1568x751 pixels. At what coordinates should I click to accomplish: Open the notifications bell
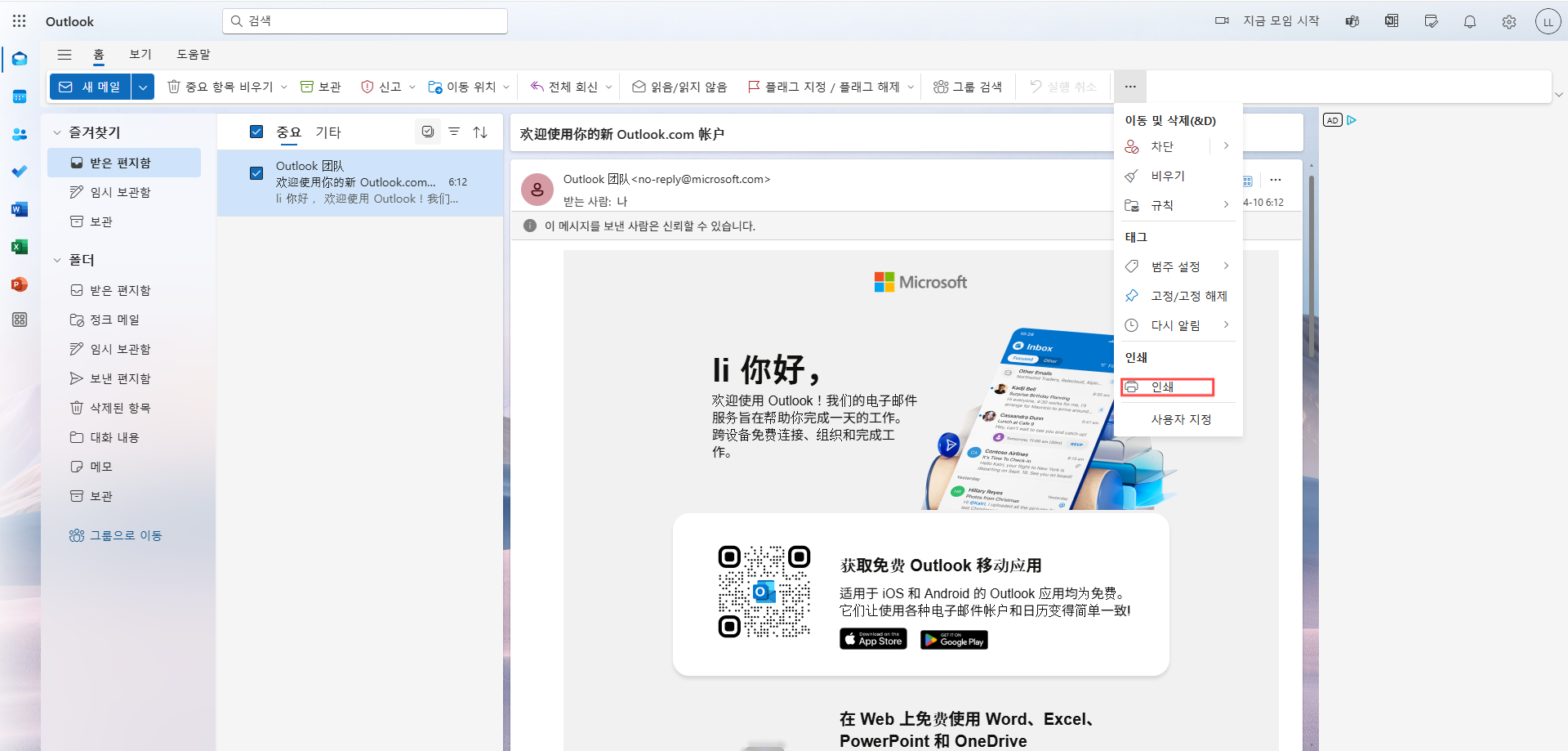click(1469, 21)
